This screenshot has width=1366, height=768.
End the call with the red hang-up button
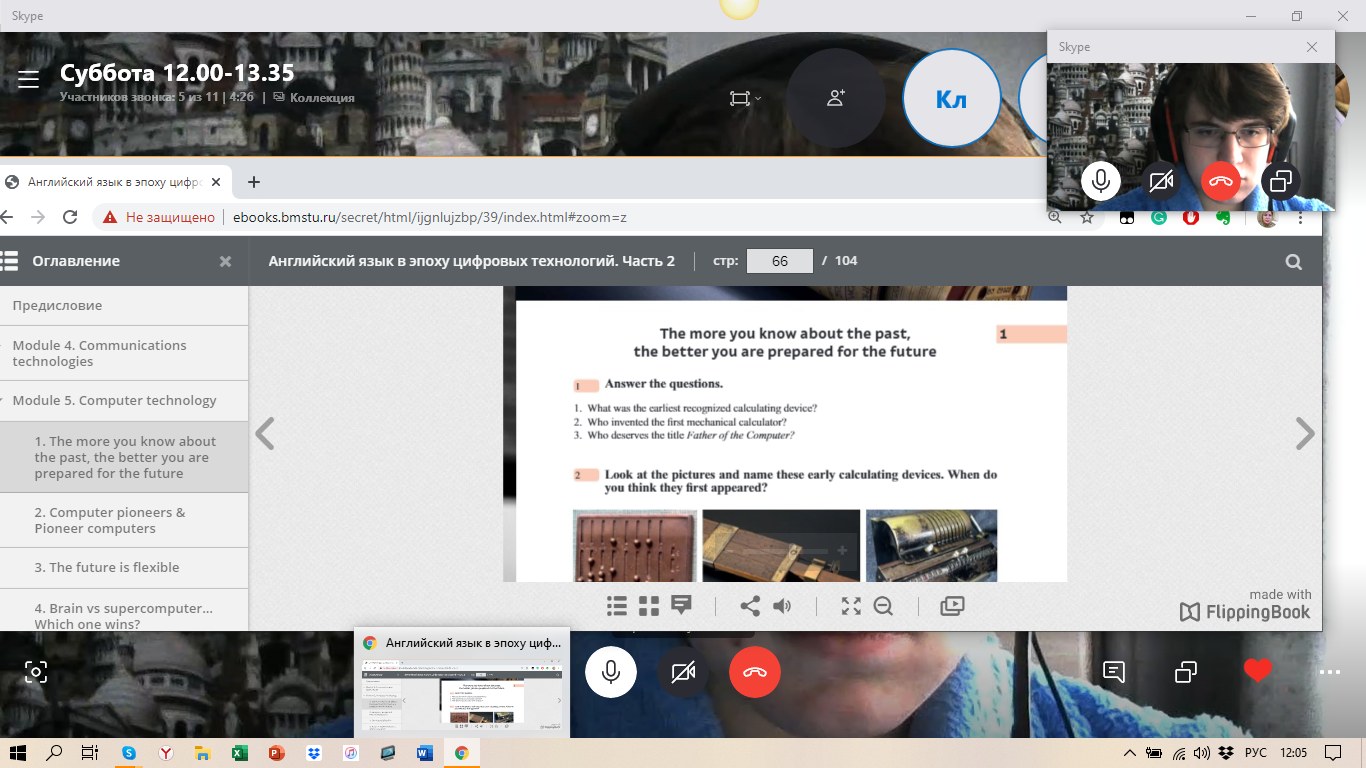(755, 672)
